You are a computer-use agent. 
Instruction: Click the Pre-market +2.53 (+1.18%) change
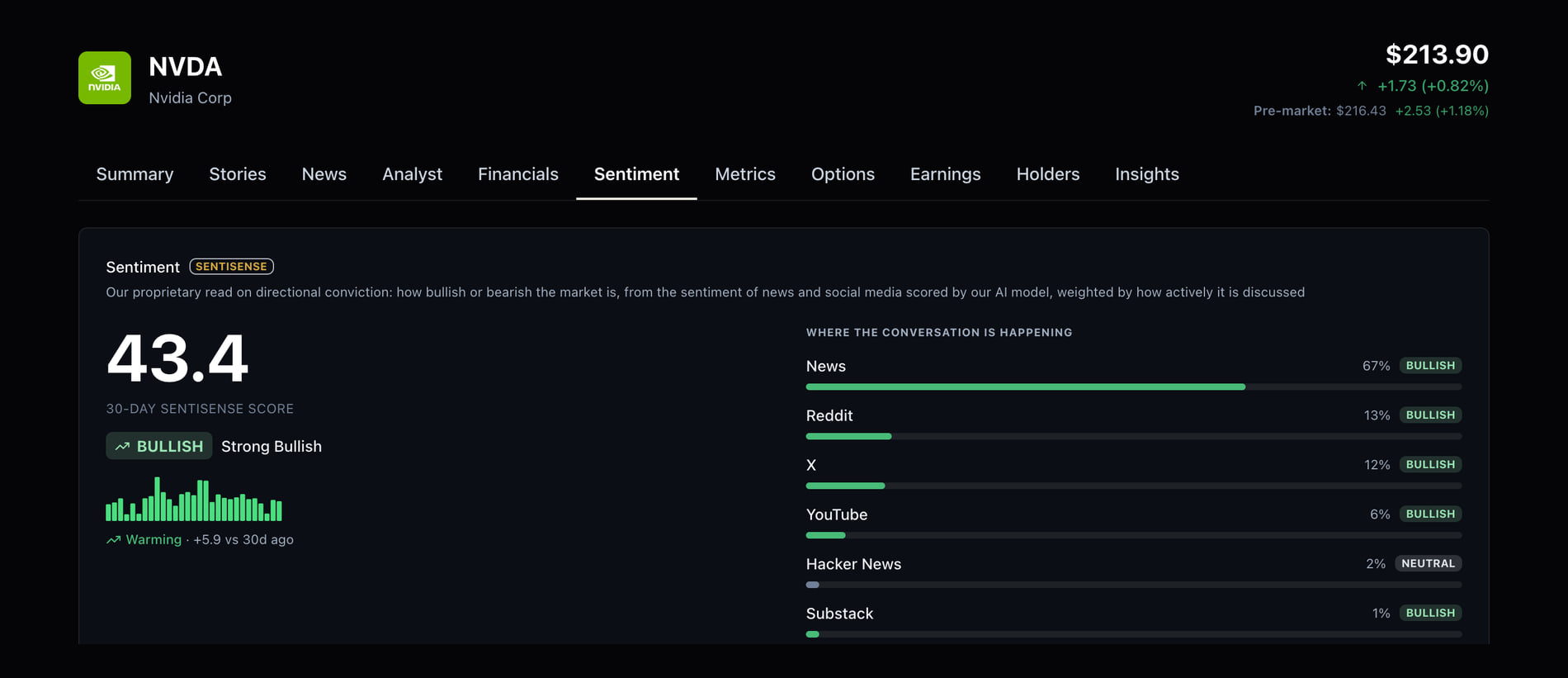click(x=1442, y=111)
